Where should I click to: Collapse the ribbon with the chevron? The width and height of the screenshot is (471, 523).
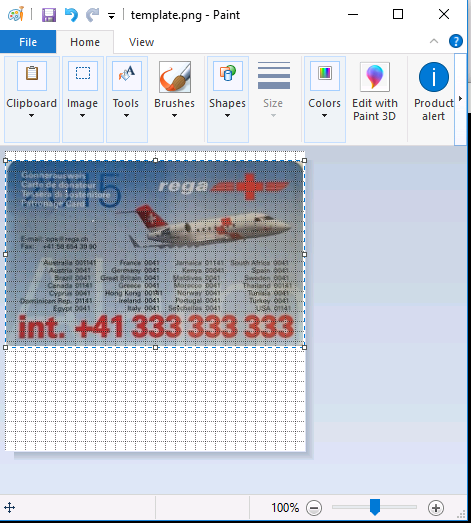[x=434, y=41]
